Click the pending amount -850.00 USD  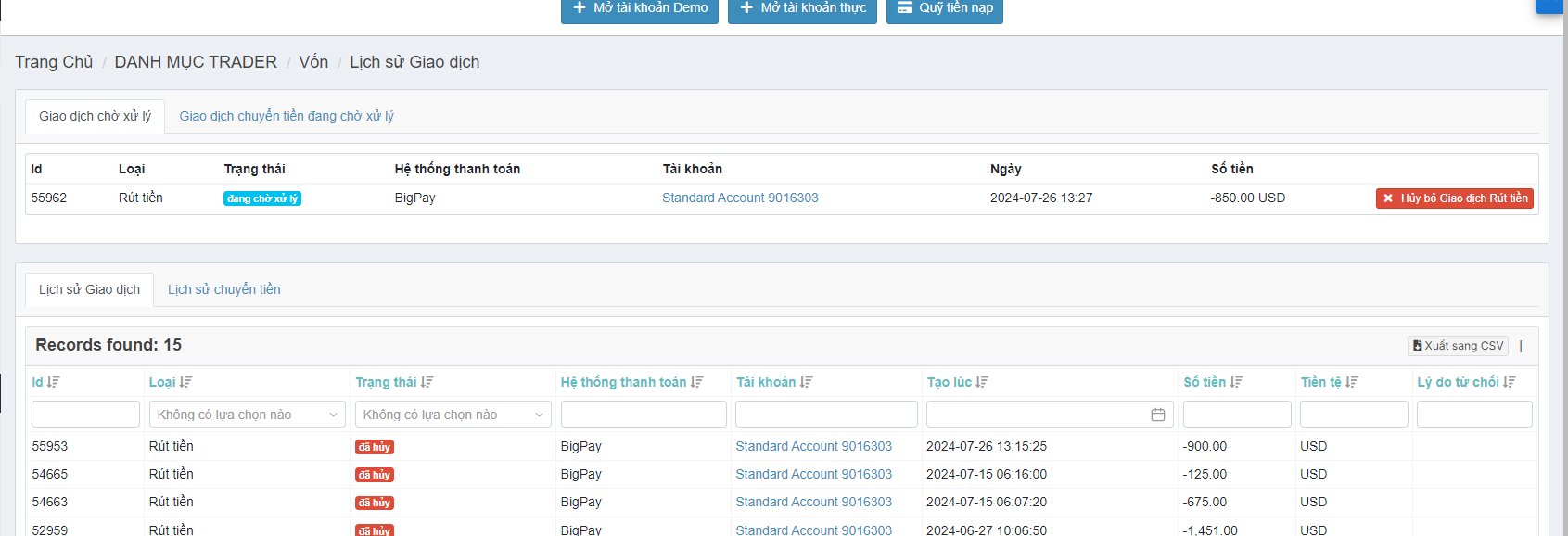pos(1248,198)
